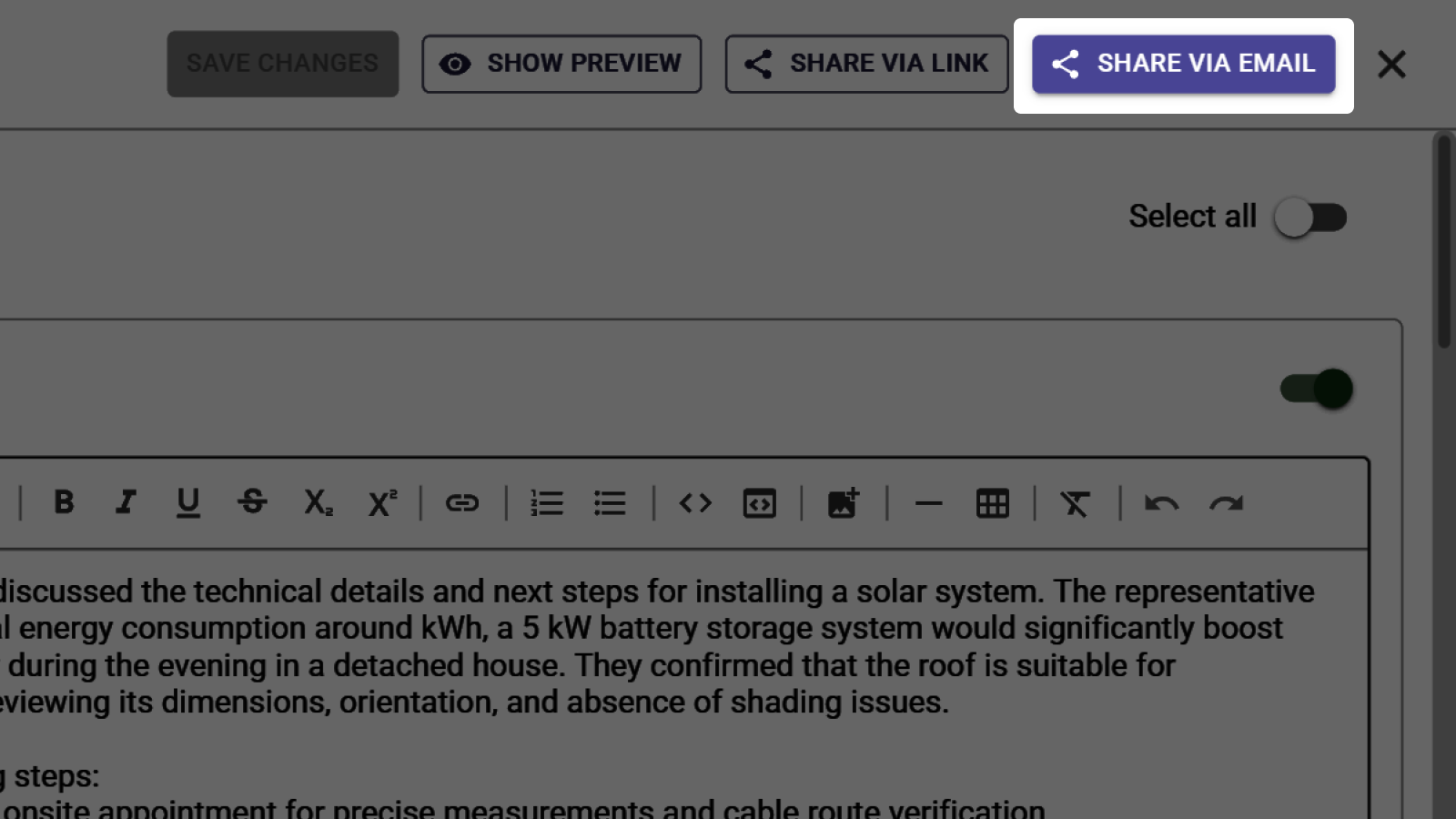Click the Share via Email button

[x=1183, y=64]
